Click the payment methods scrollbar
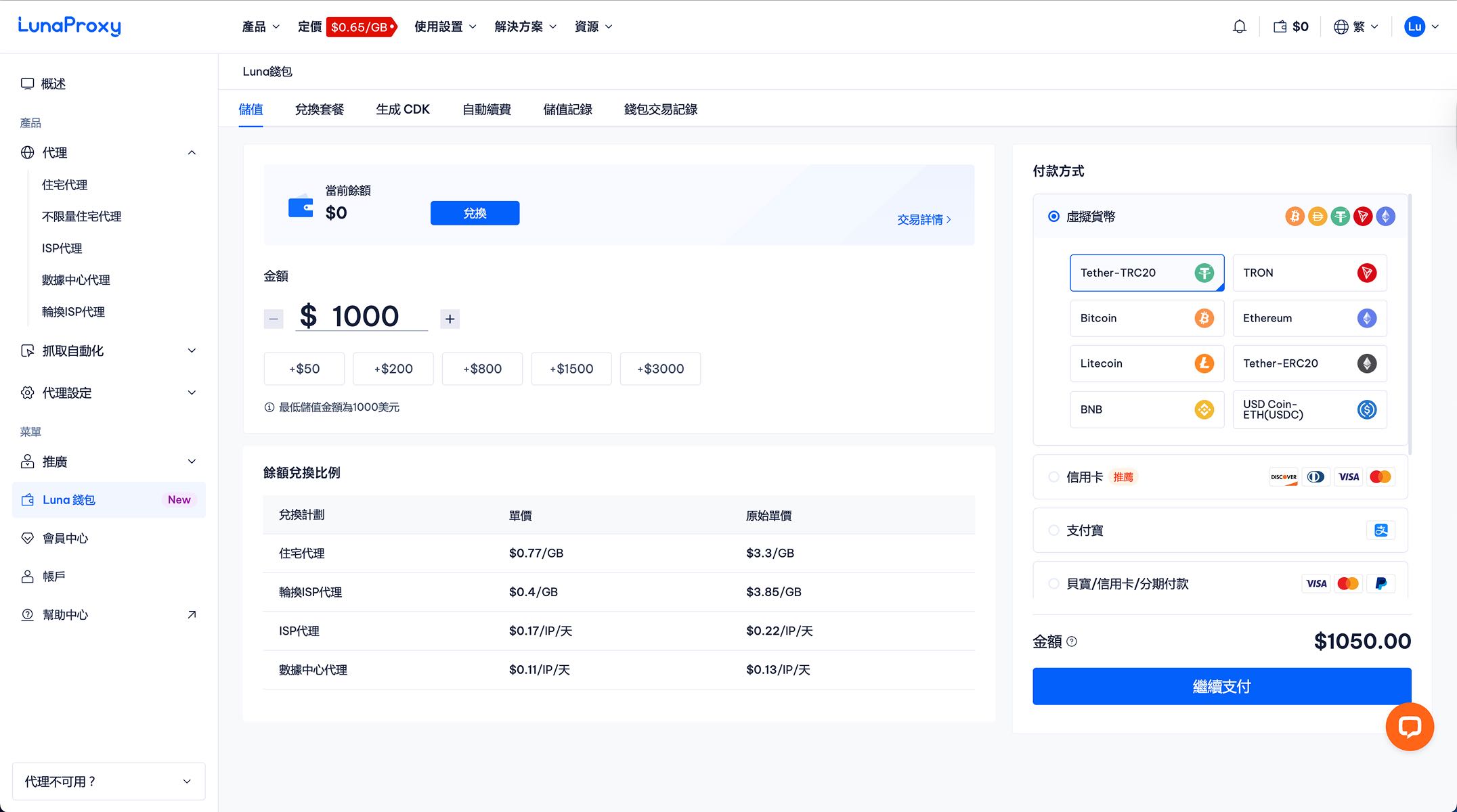1457x812 pixels. pyautogui.click(x=1410, y=325)
